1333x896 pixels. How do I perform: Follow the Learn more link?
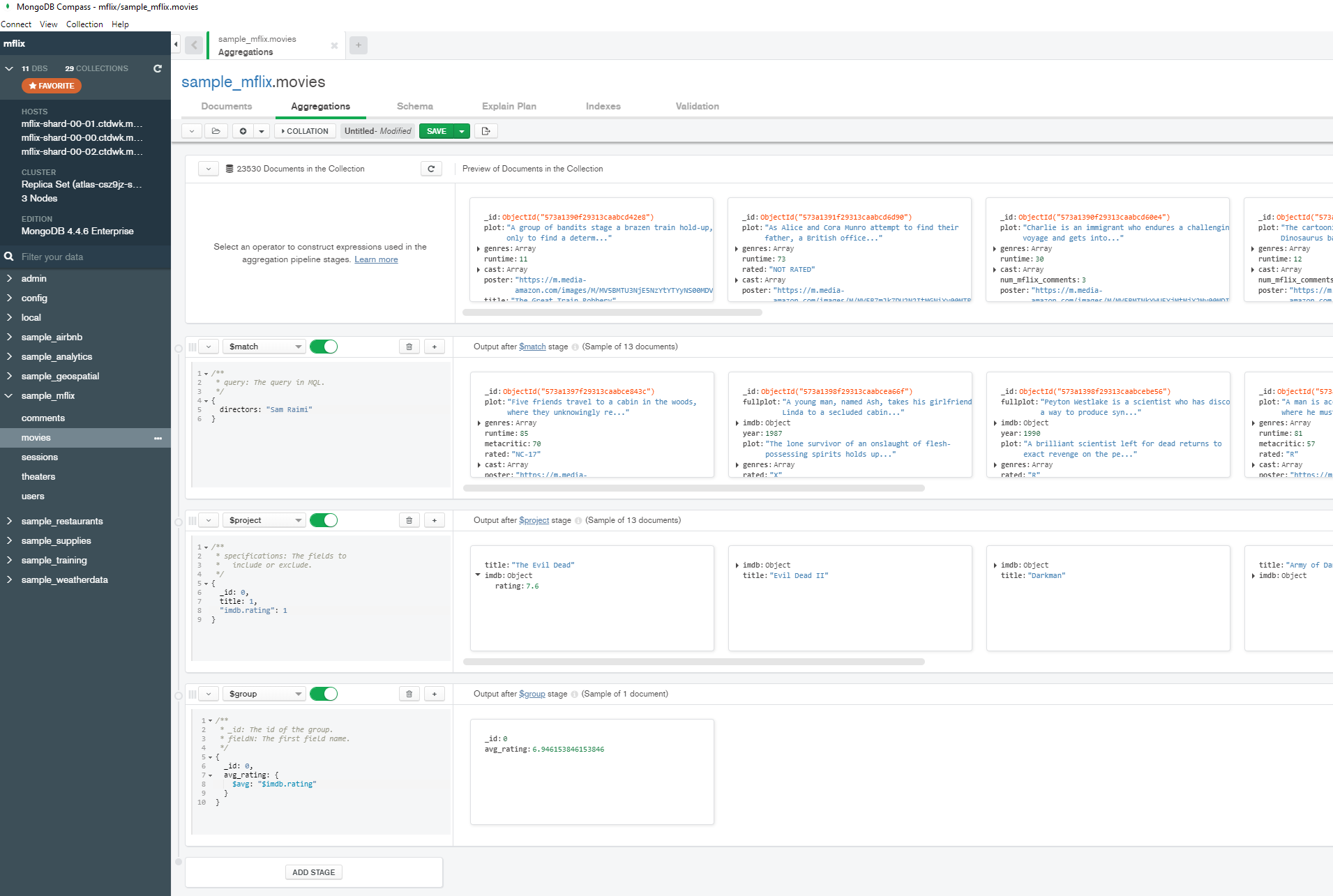[x=376, y=259]
